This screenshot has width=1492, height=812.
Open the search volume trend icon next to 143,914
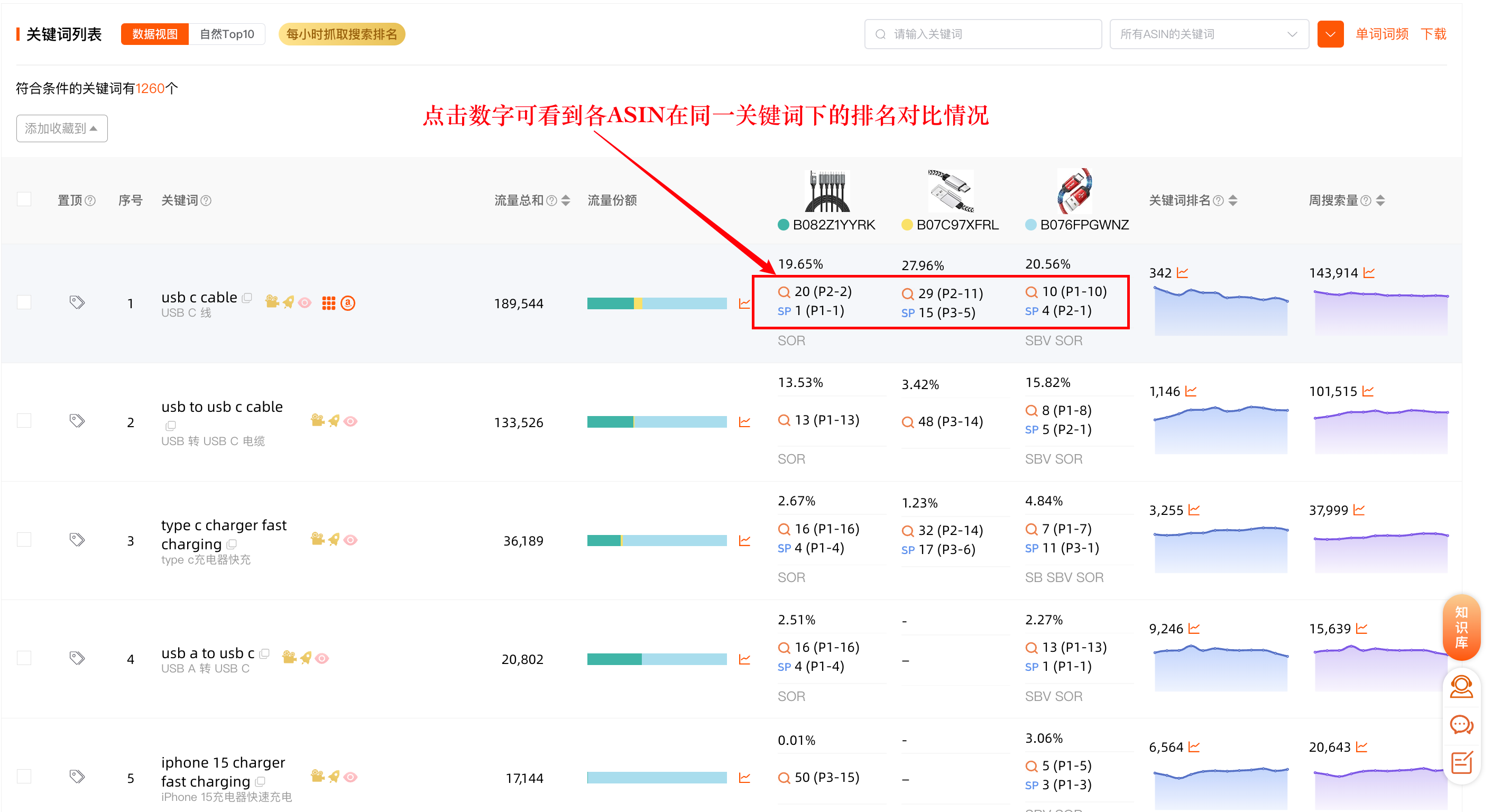[x=1369, y=273]
